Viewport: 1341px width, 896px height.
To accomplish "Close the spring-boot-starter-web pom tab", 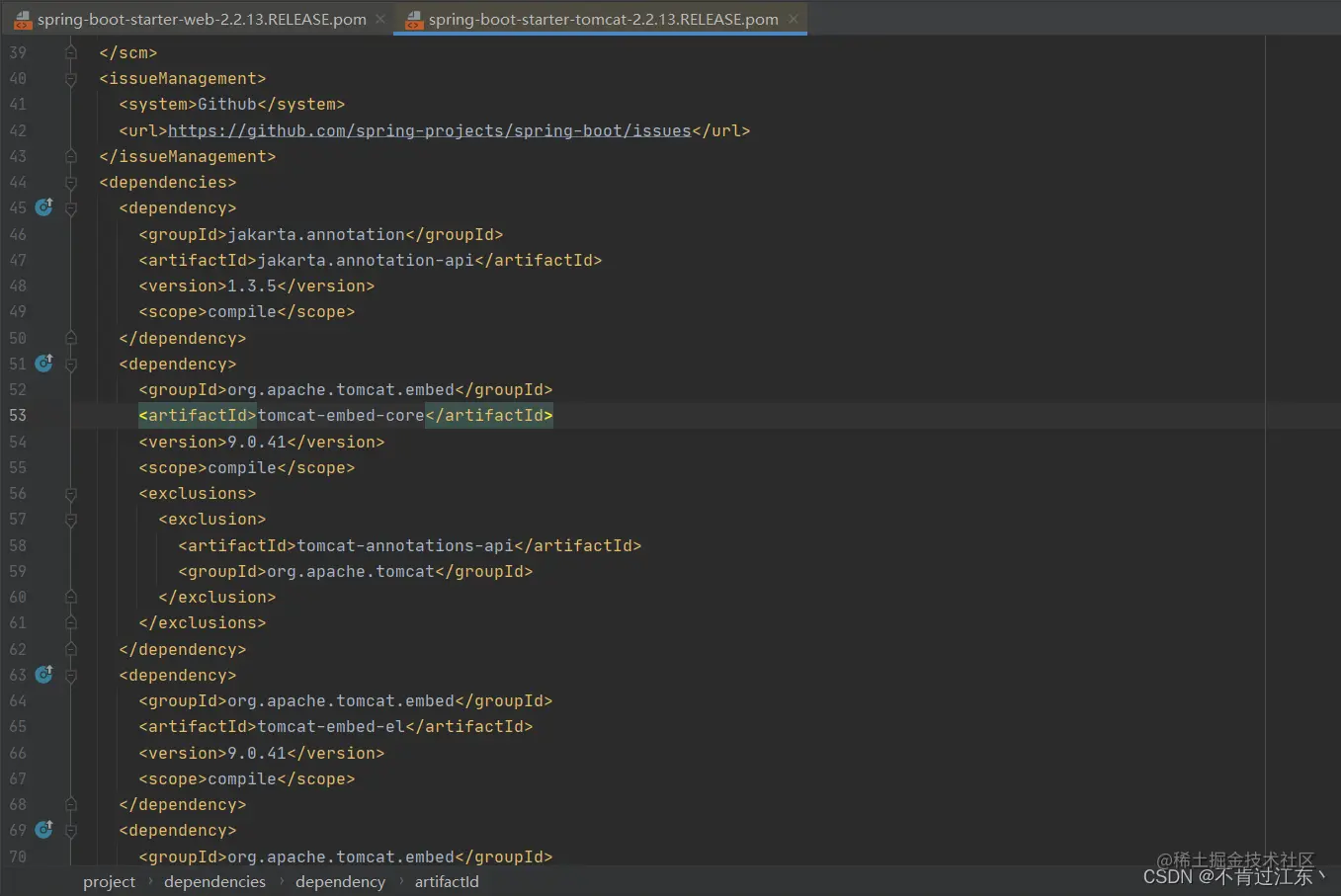I will click(380, 19).
